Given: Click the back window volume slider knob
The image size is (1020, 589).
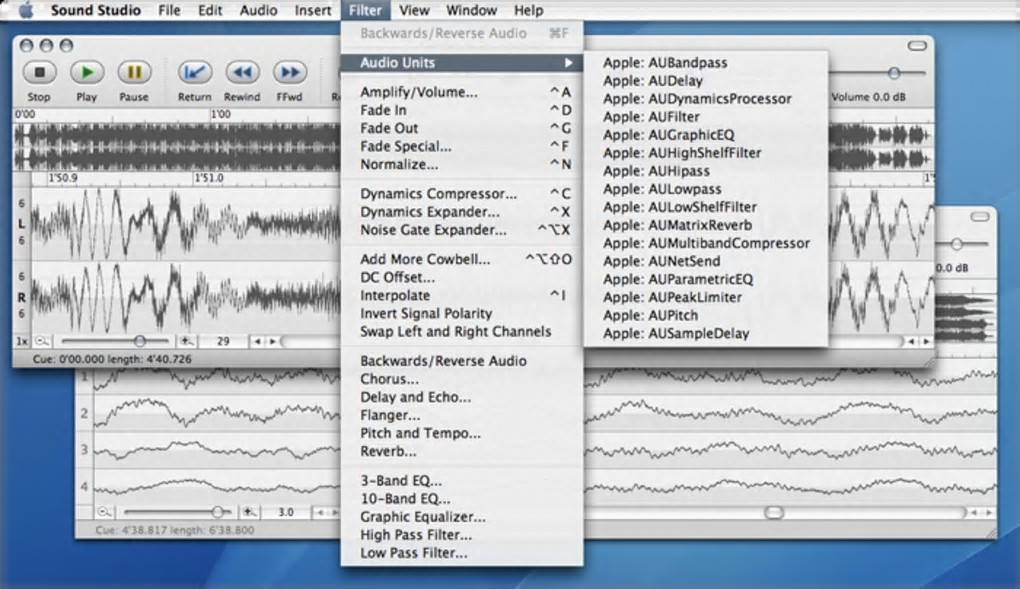Looking at the screenshot, I should (x=956, y=244).
